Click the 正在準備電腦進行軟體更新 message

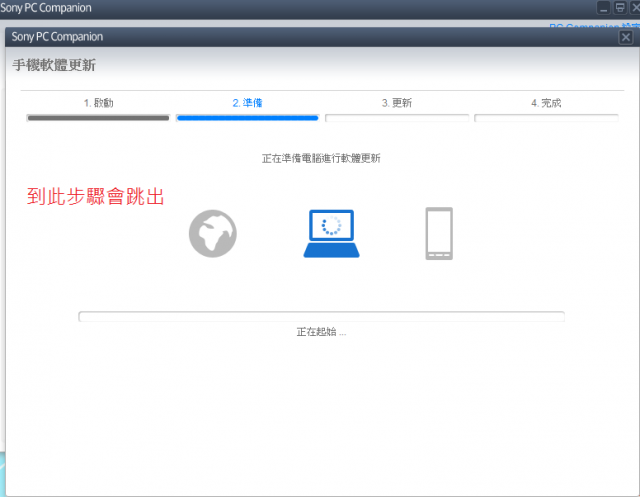pos(321,158)
